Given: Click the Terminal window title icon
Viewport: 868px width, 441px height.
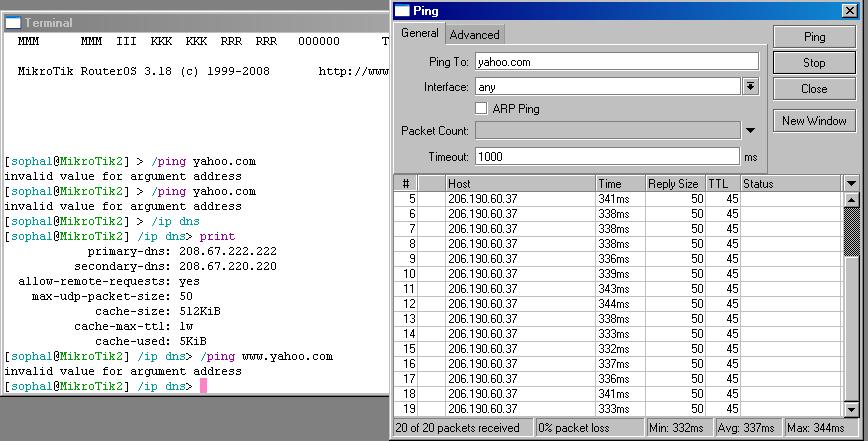Looking at the screenshot, I should [13, 23].
